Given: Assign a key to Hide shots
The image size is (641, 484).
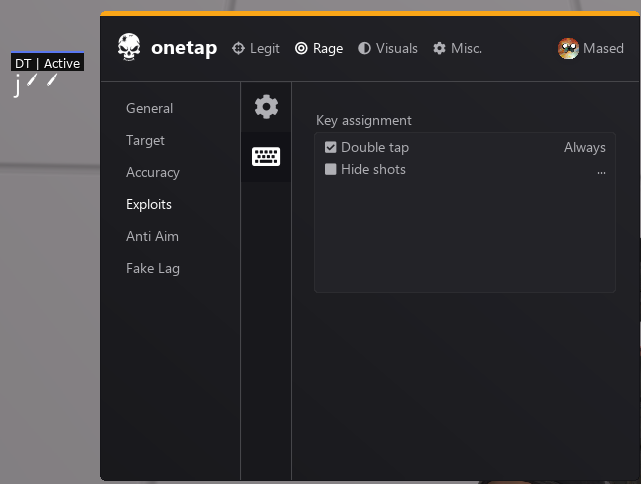Looking at the screenshot, I should pyautogui.click(x=600, y=170).
